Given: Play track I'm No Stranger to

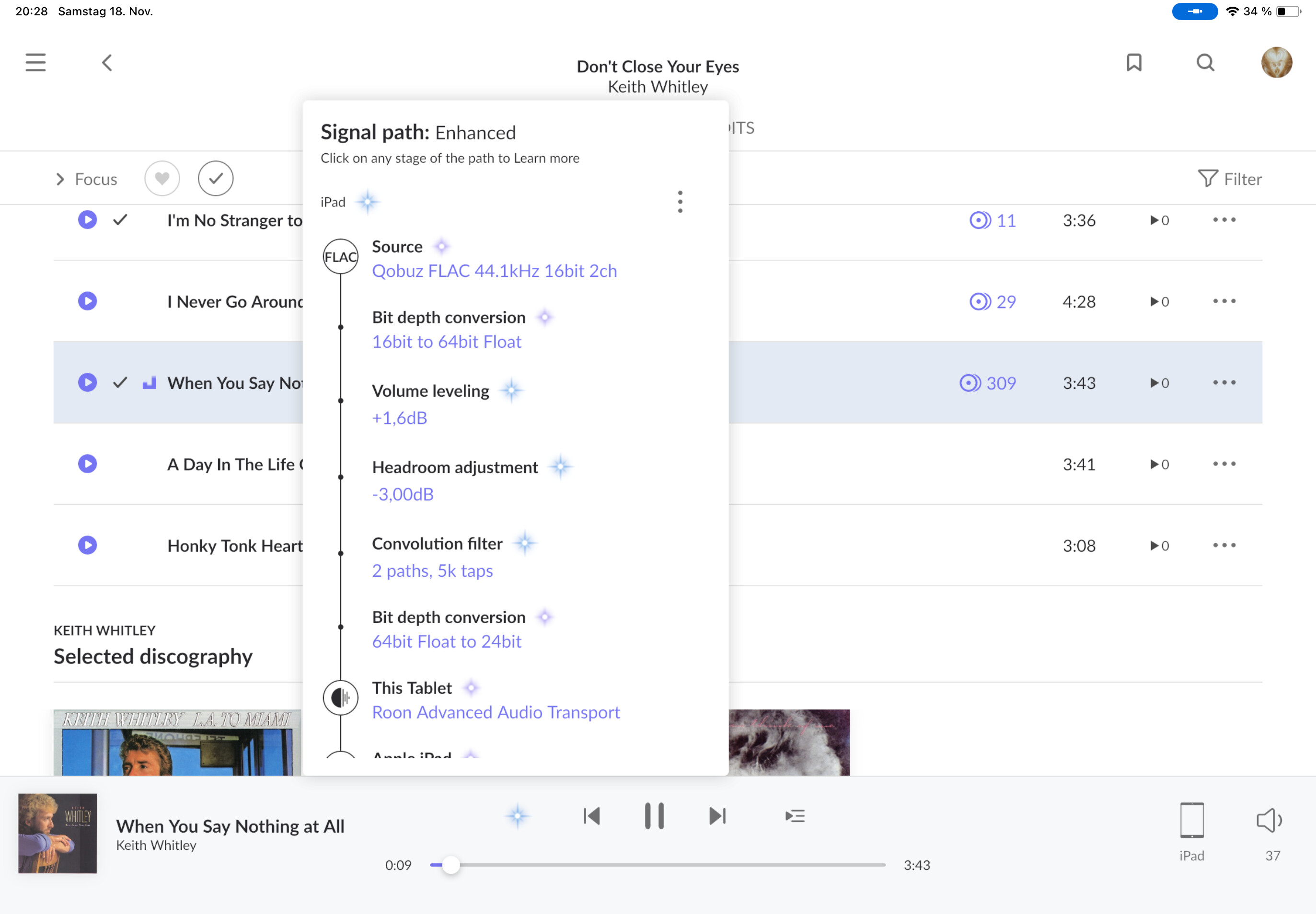Looking at the screenshot, I should point(87,220).
